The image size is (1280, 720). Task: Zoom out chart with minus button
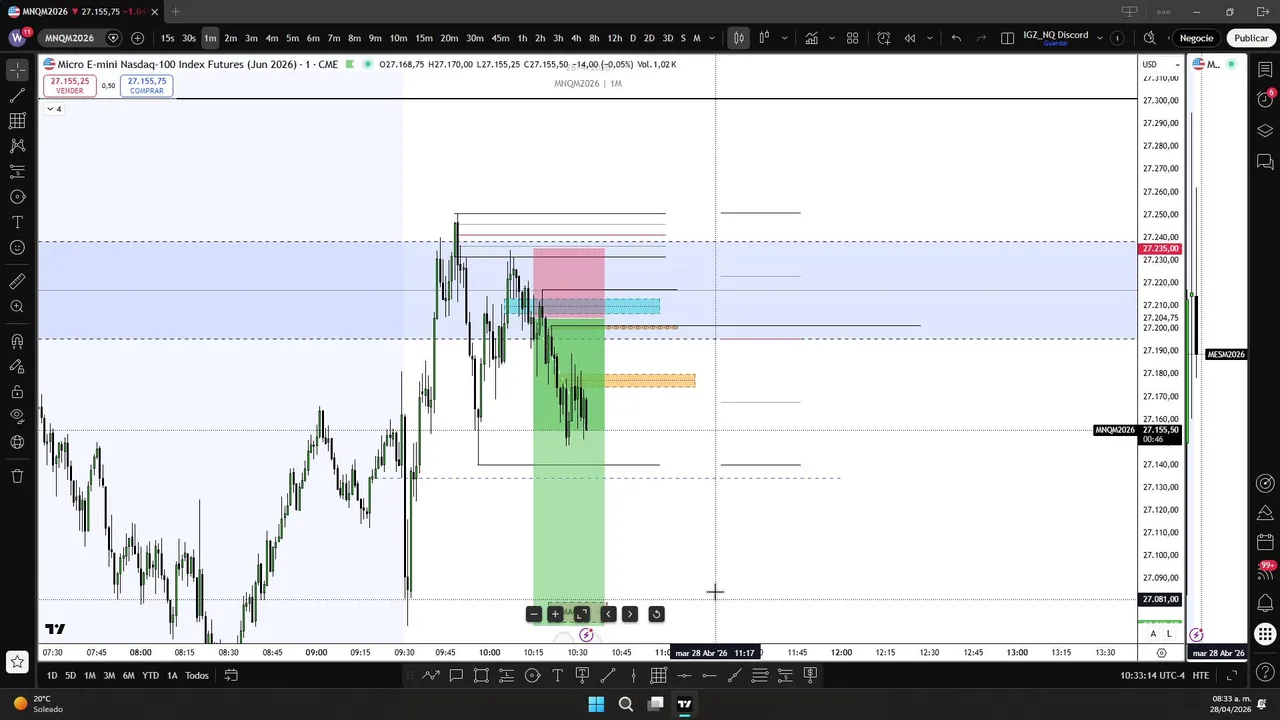click(x=534, y=614)
